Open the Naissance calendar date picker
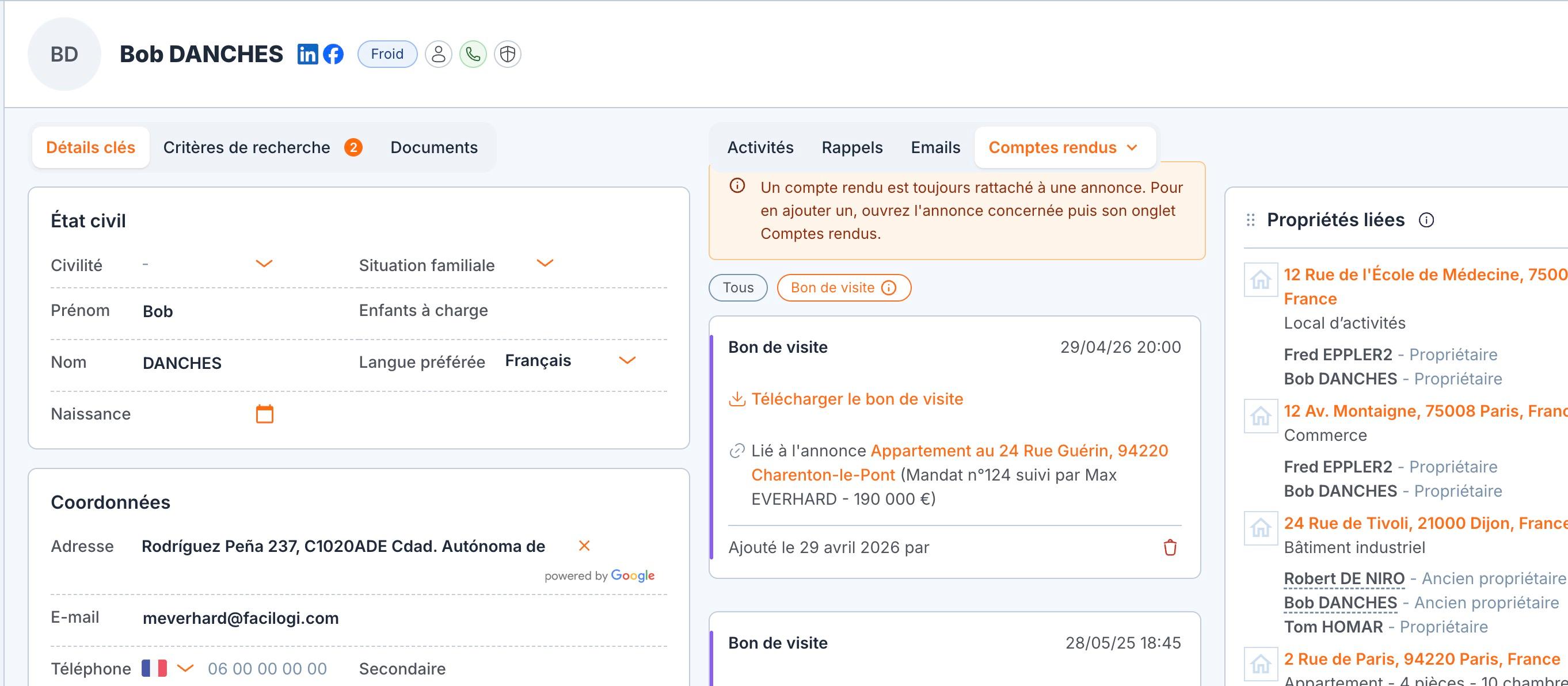The width and height of the screenshot is (1568, 686). coord(264,414)
